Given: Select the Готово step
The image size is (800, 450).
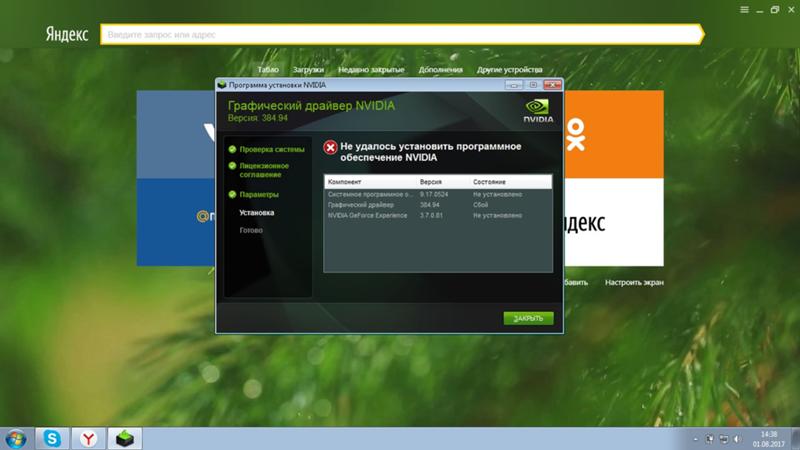Looking at the screenshot, I should (251, 230).
